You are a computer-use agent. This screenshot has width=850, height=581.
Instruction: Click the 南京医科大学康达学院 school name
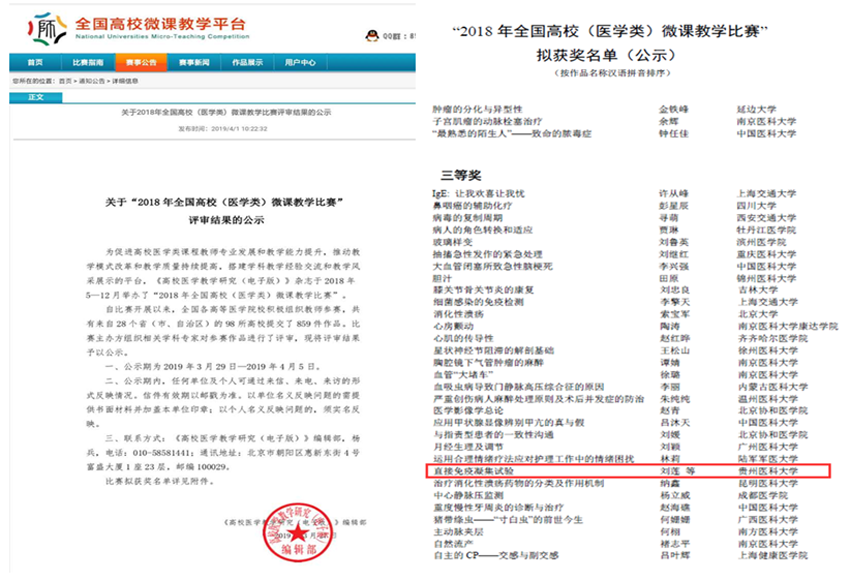pyautogui.click(x=788, y=326)
